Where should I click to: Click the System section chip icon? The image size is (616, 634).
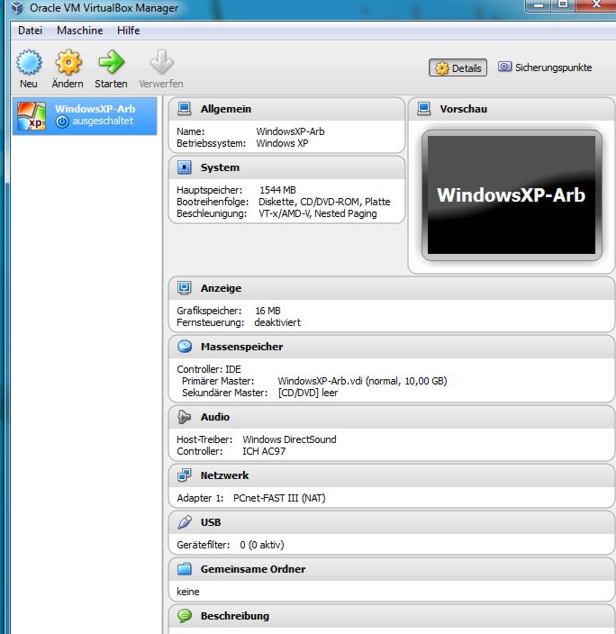(184, 167)
